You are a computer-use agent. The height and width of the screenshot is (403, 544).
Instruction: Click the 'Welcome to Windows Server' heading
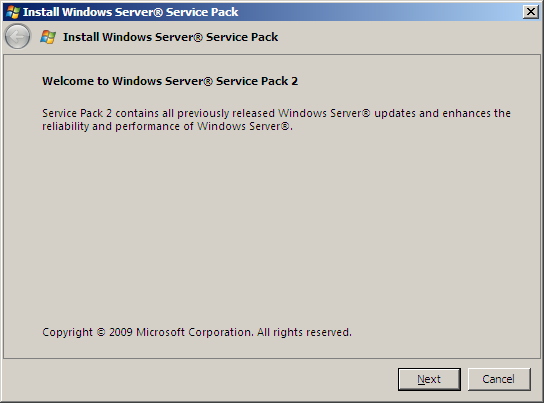170,81
